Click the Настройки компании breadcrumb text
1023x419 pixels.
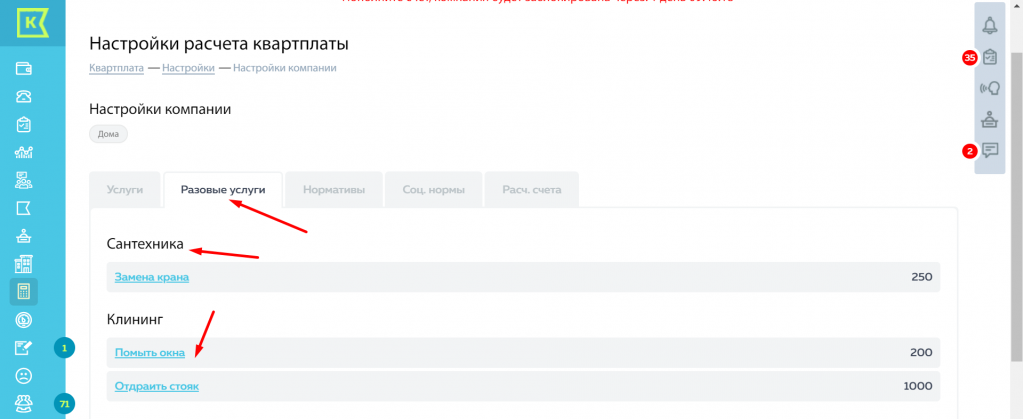point(285,68)
